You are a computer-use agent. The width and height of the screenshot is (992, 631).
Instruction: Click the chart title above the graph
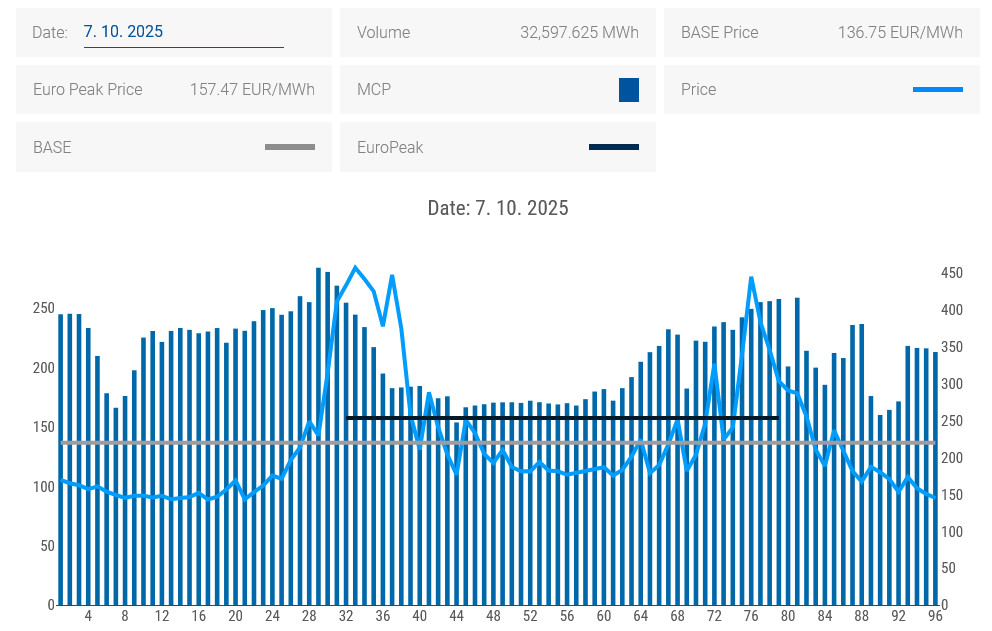click(497, 208)
